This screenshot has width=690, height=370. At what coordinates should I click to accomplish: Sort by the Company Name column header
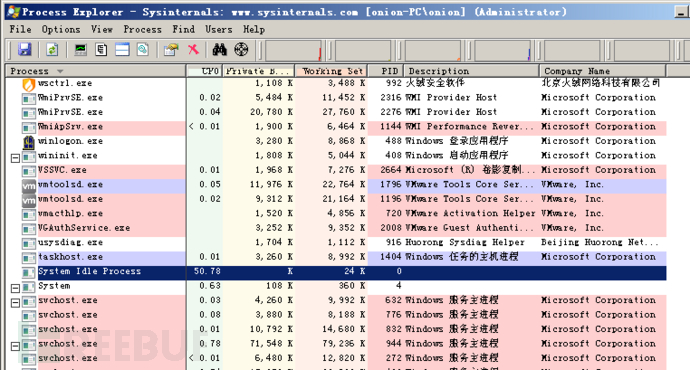click(x=603, y=71)
